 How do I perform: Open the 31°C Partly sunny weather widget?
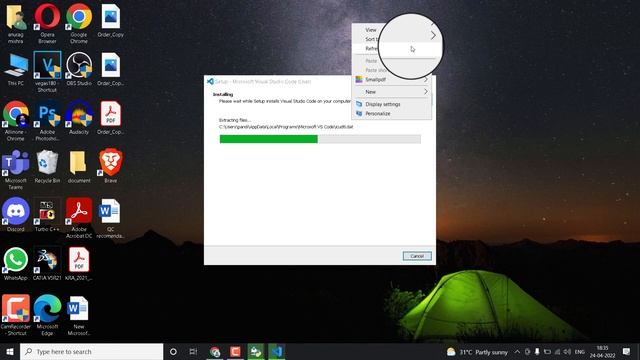(x=477, y=352)
